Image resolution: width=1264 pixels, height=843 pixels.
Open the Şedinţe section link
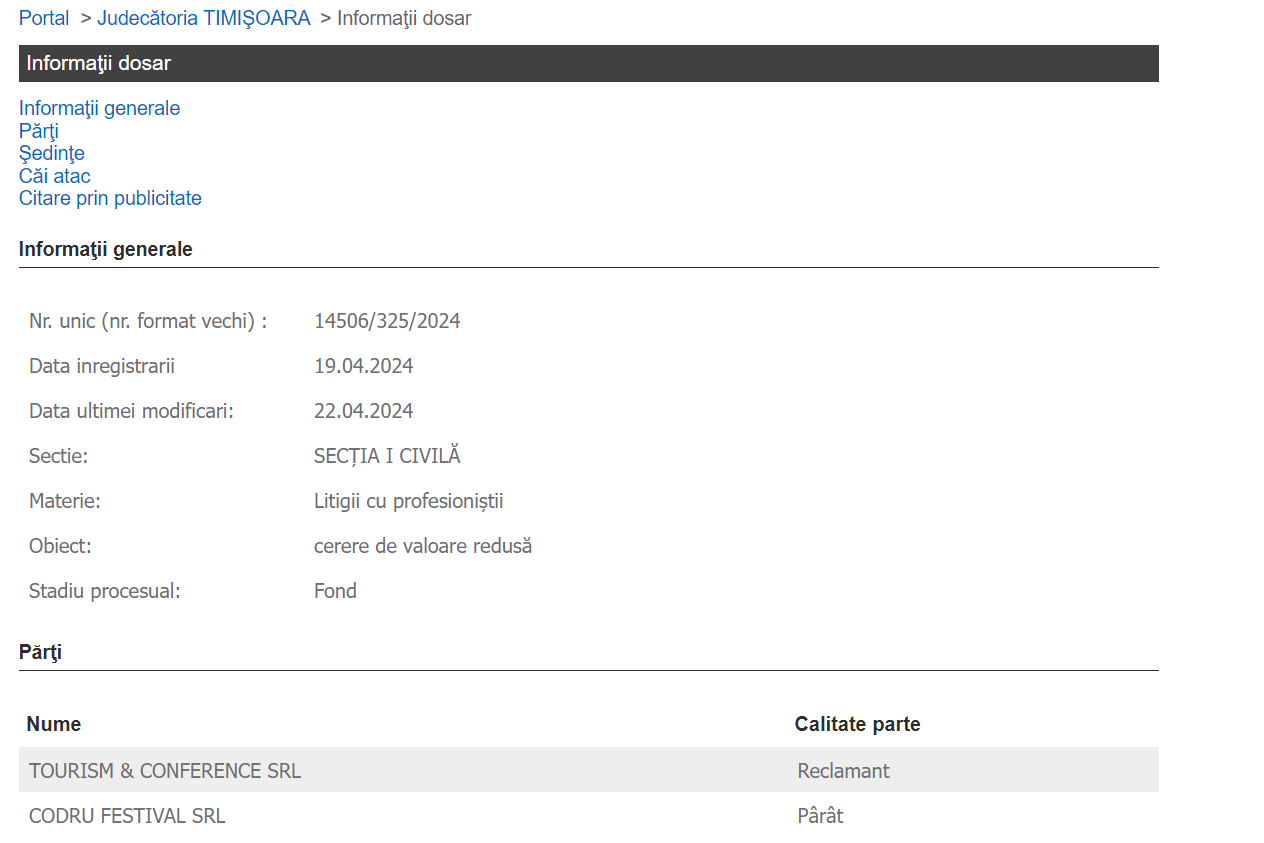click(x=51, y=153)
